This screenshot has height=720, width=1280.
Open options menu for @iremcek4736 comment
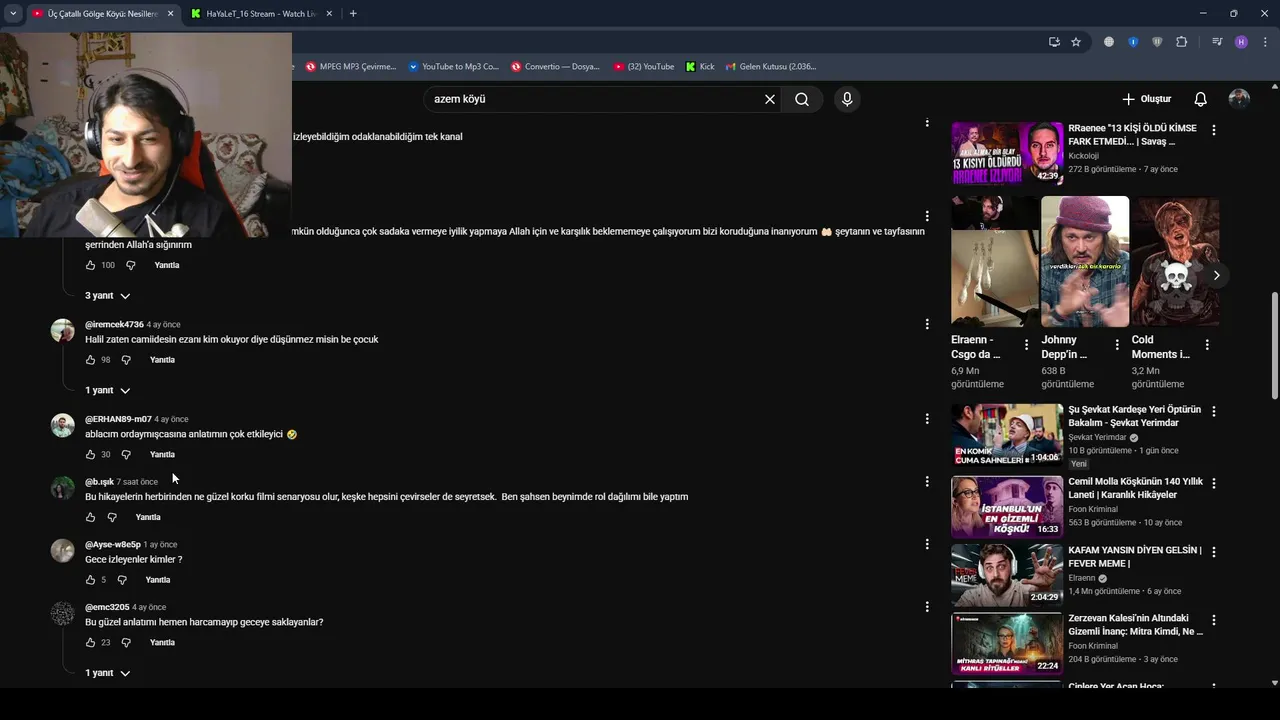tap(927, 324)
